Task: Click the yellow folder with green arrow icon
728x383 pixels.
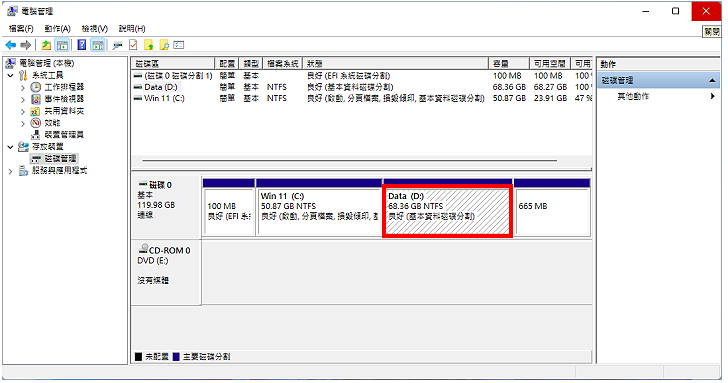Action: (149, 45)
